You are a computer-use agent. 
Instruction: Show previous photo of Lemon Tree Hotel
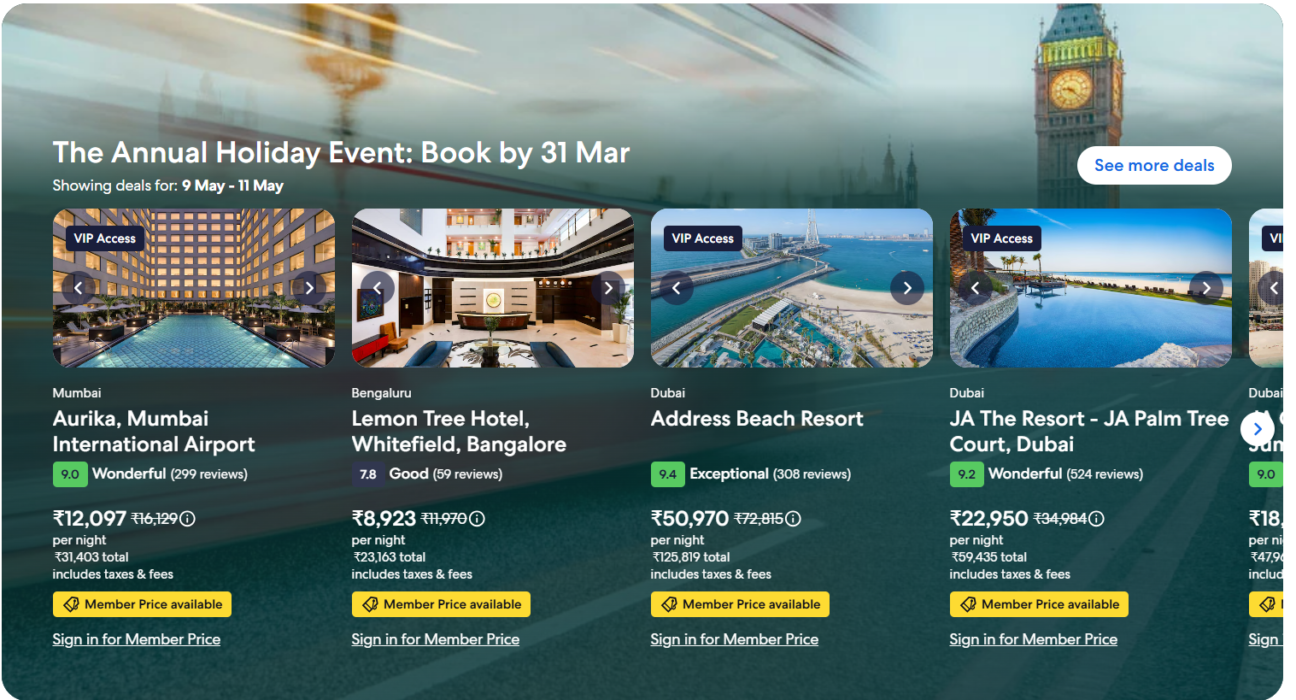tap(377, 288)
